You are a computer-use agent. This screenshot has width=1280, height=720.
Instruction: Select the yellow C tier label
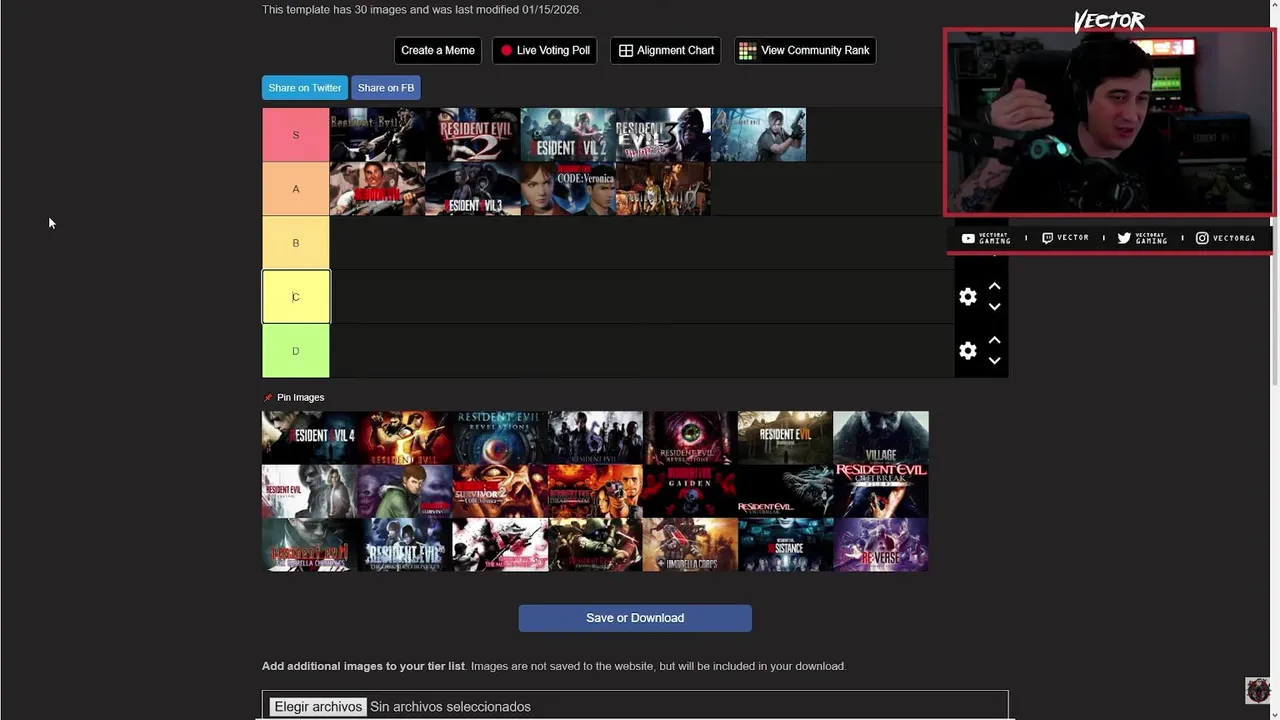[296, 297]
